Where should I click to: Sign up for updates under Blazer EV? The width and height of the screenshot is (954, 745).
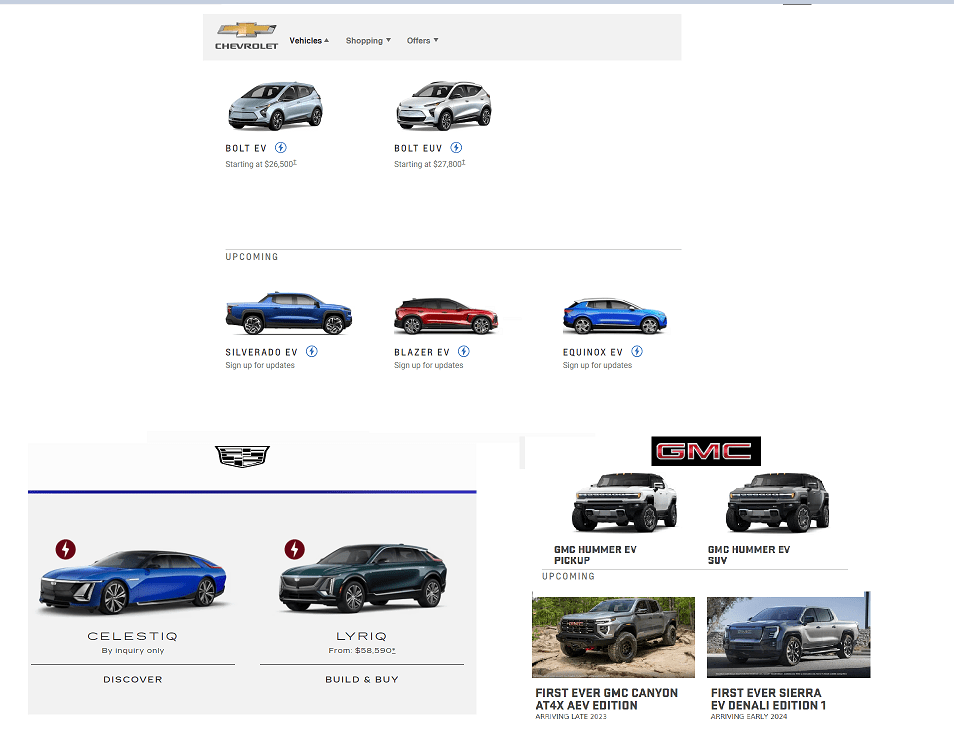click(428, 365)
